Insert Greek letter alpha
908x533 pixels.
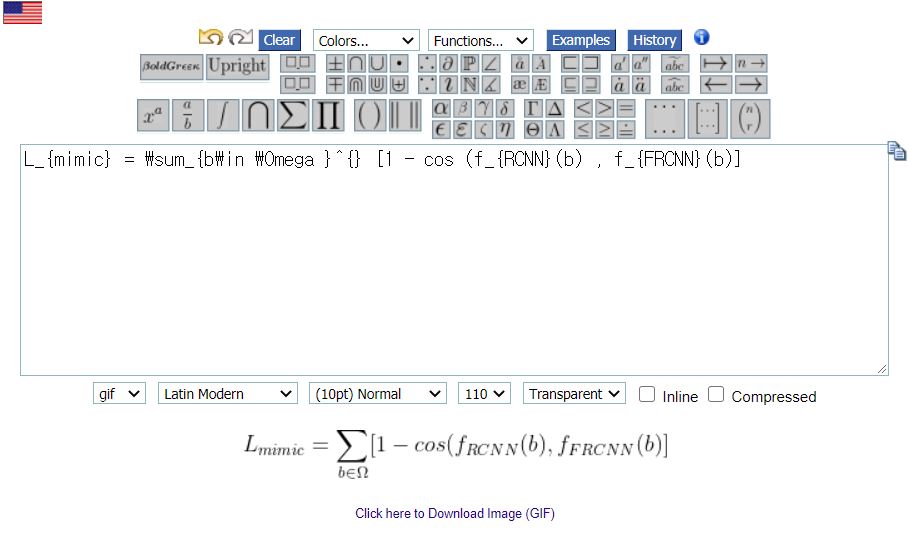pyautogui.click(x=441, y=108)
